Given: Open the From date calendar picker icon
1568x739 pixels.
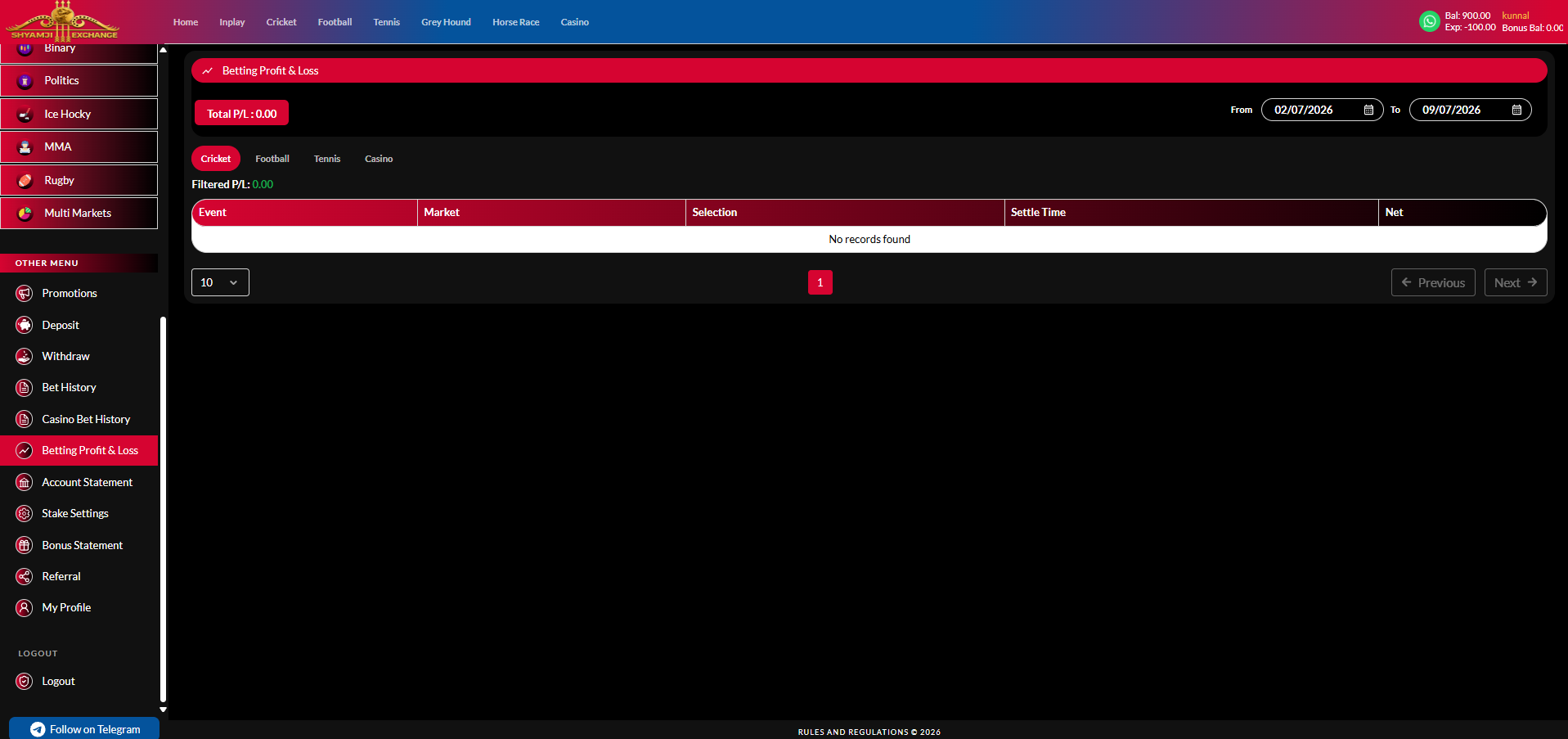Looking at the screenshot, I should (x=1368, y=110).
